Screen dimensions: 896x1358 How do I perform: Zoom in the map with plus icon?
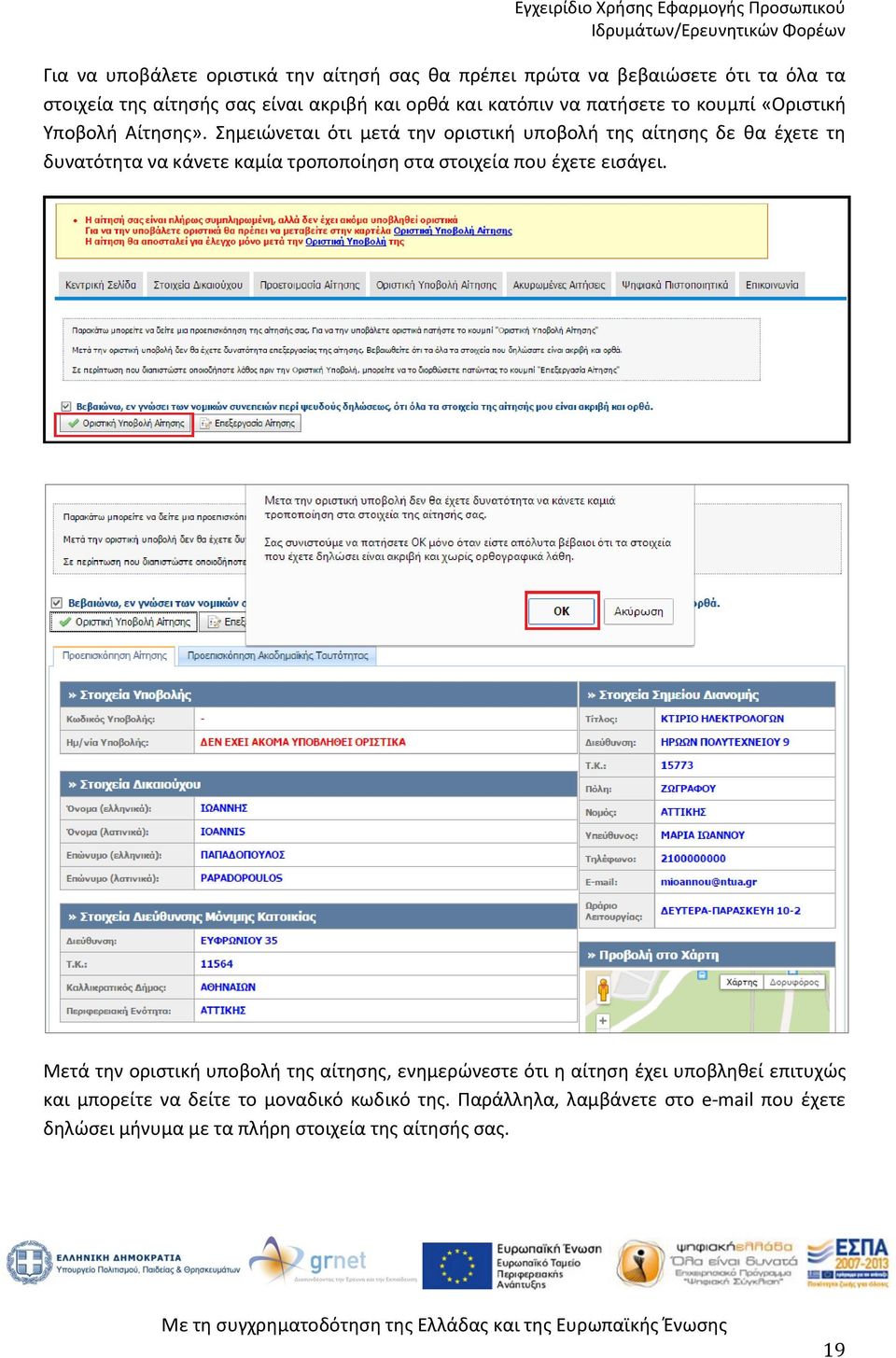point(603,1021)
